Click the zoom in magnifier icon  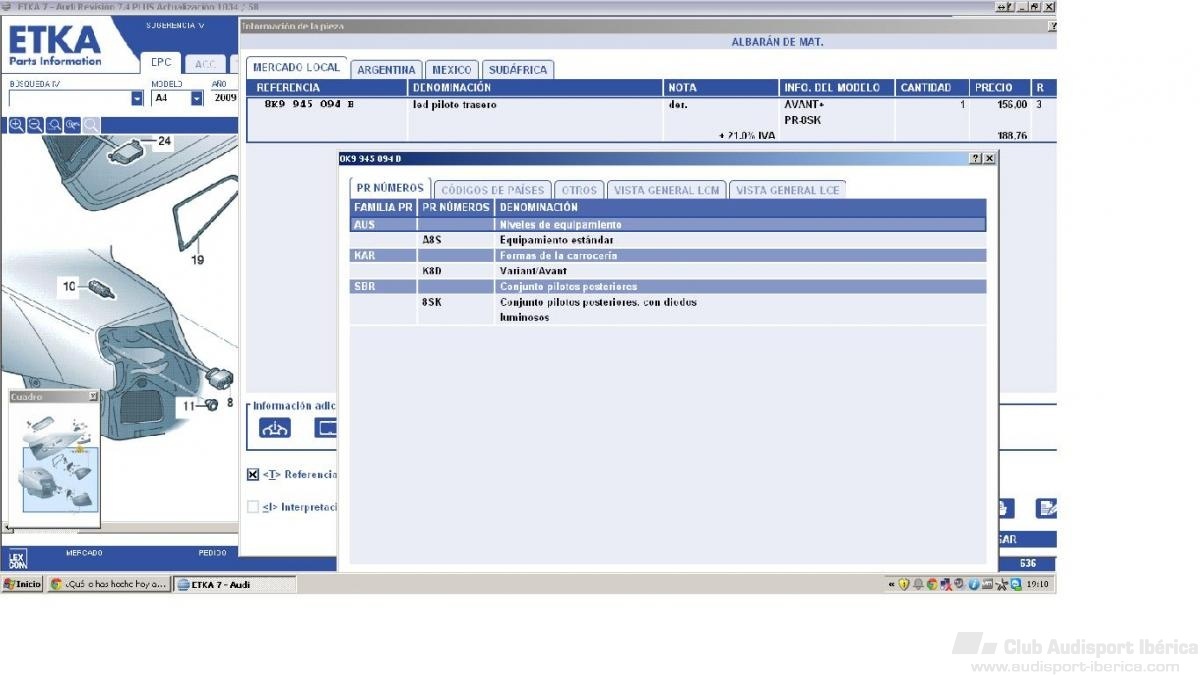[x=16, y=126]
